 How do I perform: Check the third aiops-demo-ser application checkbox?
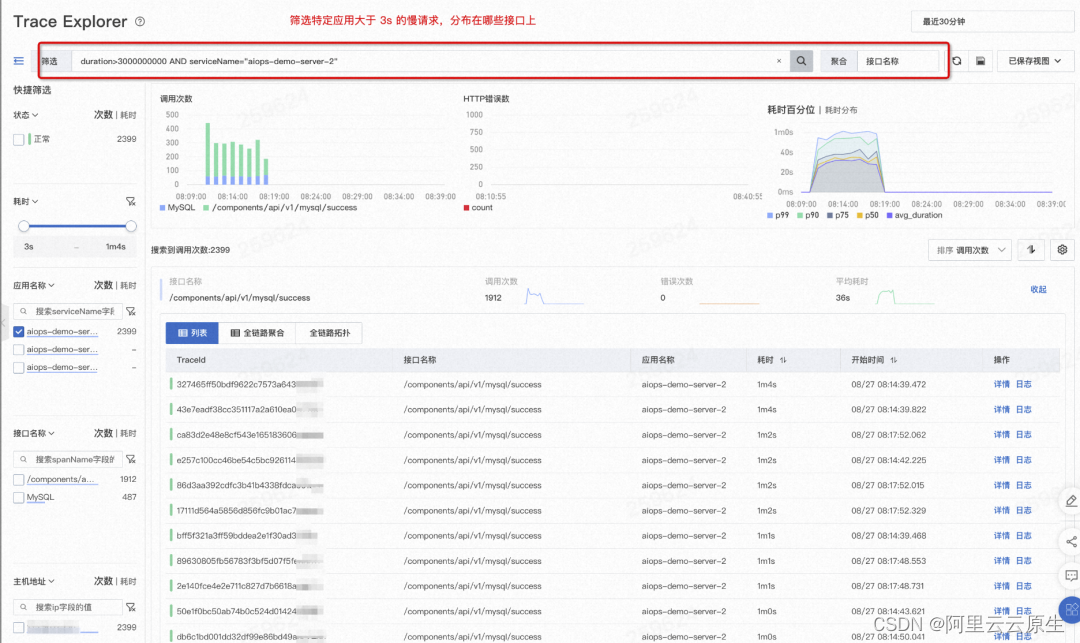(x=19, y=368)
